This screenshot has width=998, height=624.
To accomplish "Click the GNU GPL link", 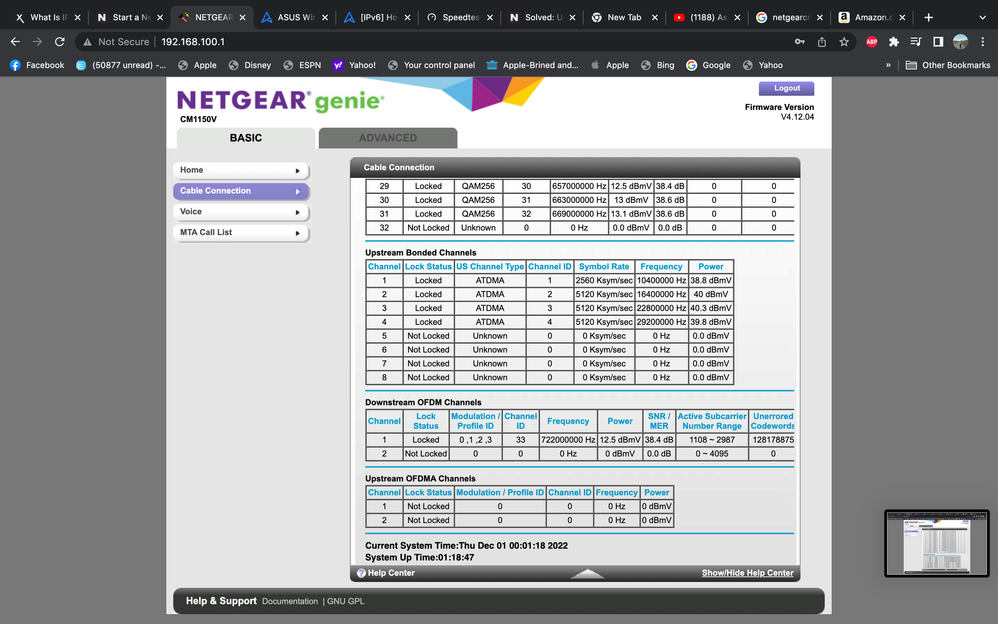I will tap(345, 601).
